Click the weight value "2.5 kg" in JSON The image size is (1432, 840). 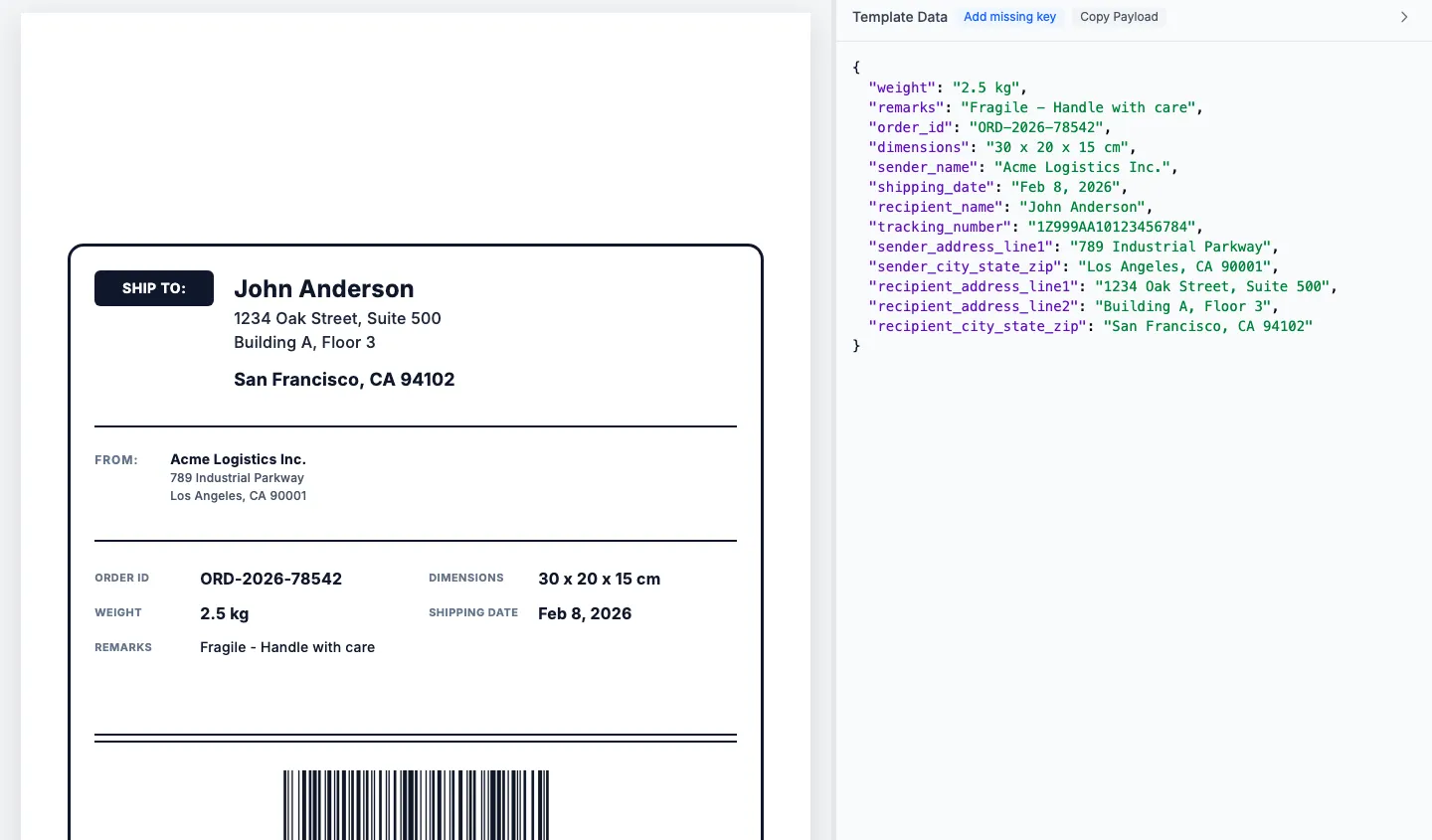click(x=985, y=87)
